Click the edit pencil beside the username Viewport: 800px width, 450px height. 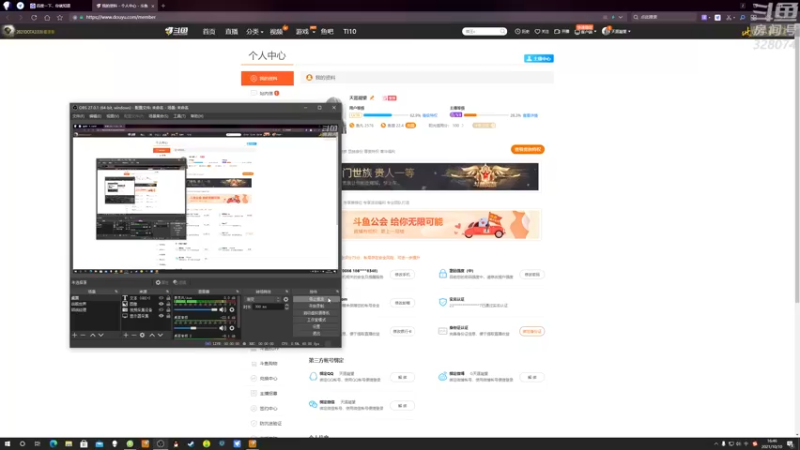point(372,97)
